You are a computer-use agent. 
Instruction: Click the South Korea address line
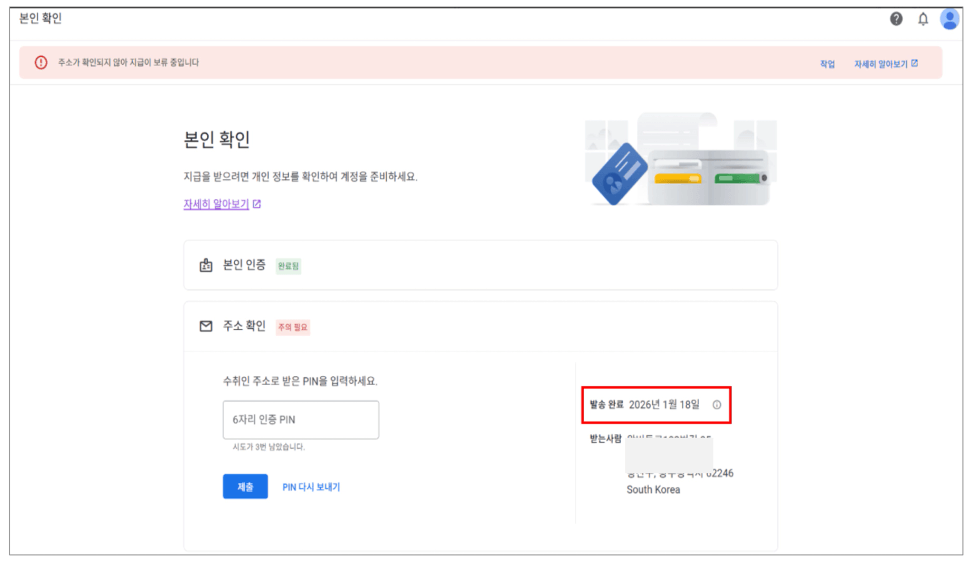point(653,490)
